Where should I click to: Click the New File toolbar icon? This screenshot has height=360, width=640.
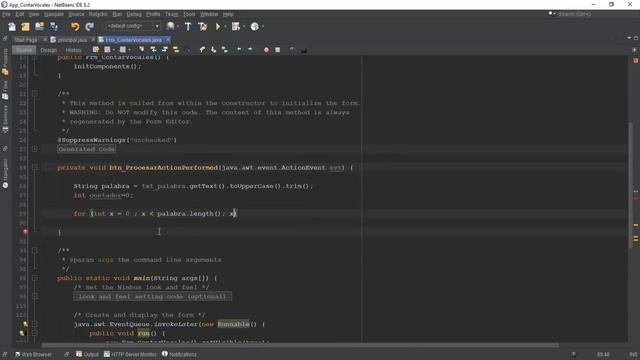coord(12,27)
